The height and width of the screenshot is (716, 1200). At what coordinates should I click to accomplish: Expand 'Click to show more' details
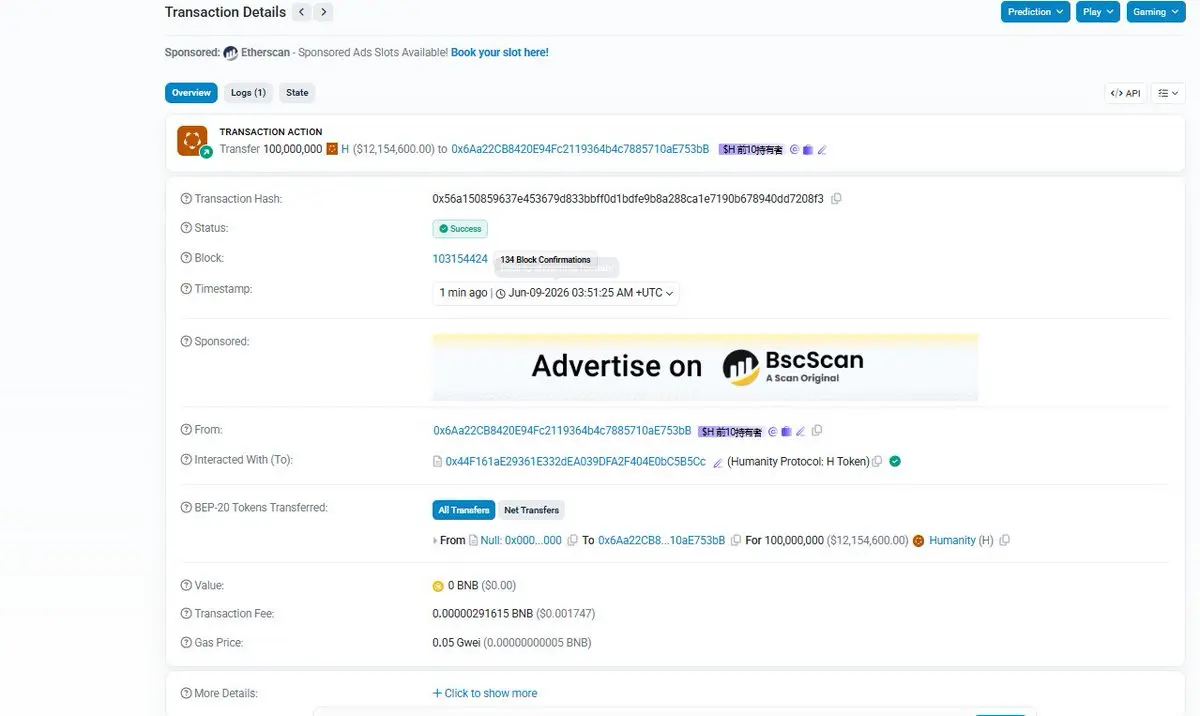tap(485, 693)
